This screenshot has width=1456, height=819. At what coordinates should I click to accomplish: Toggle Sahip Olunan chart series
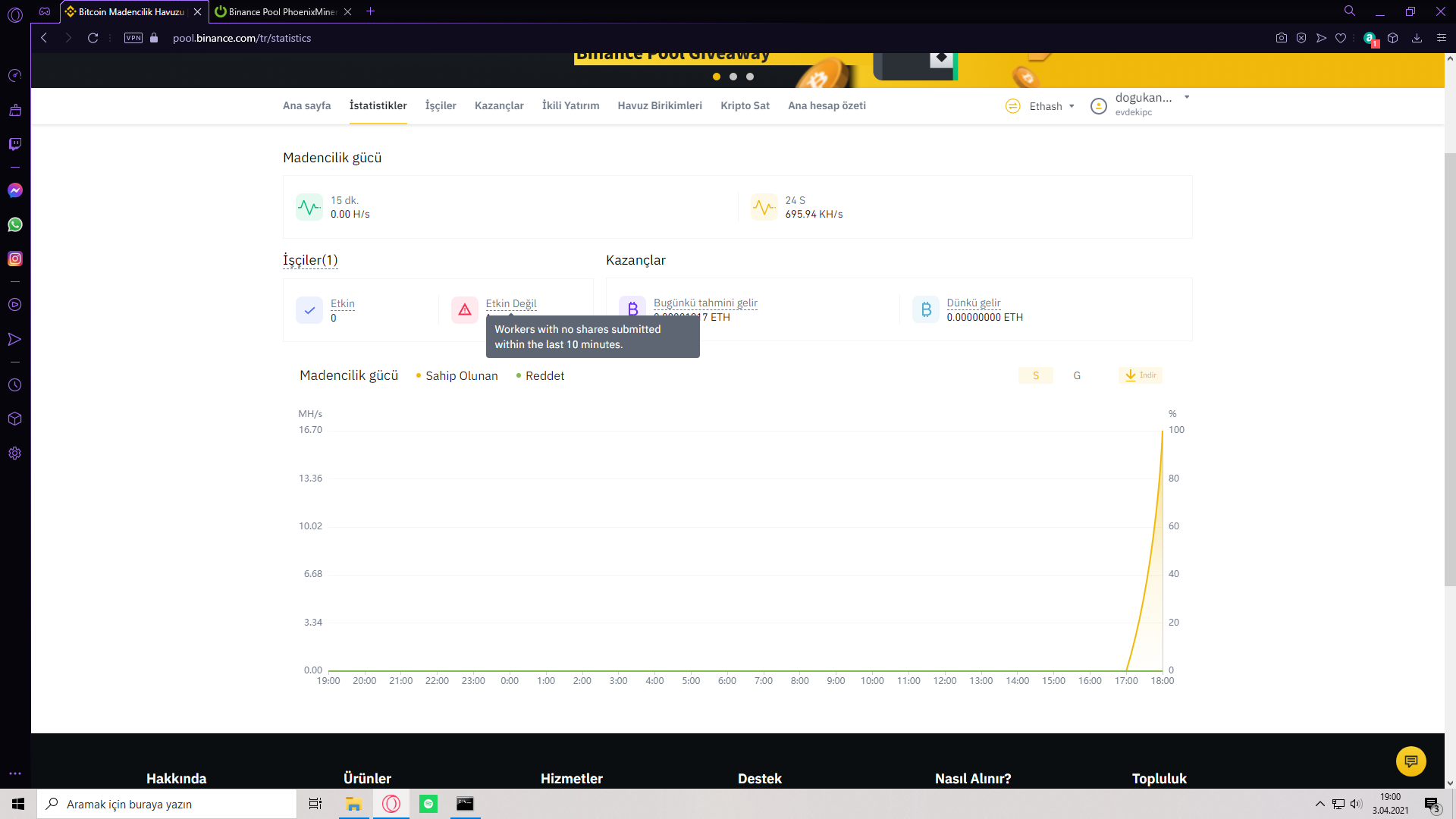point(457,375)
